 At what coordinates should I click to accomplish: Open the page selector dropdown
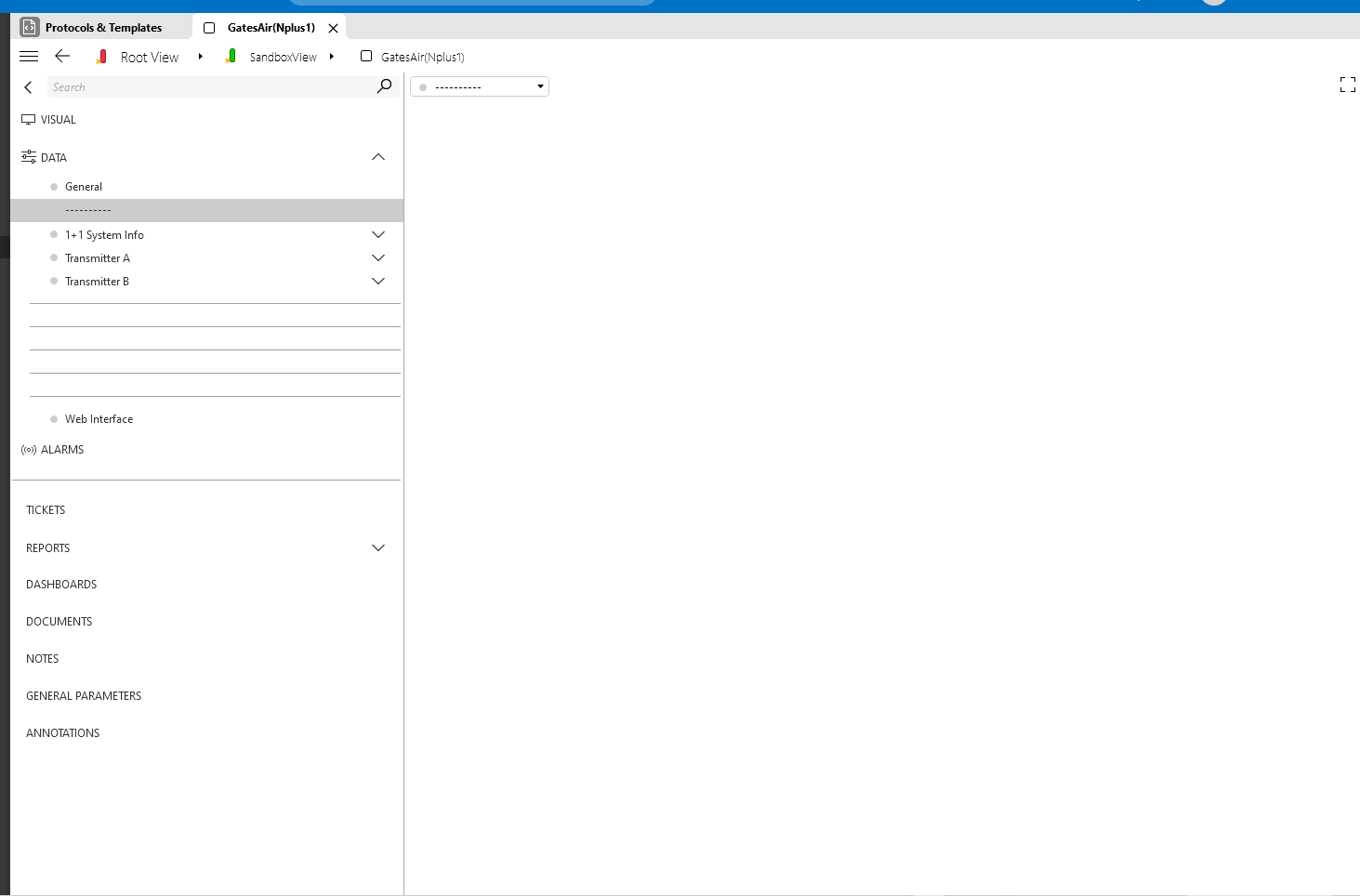[x=480, y=86]
